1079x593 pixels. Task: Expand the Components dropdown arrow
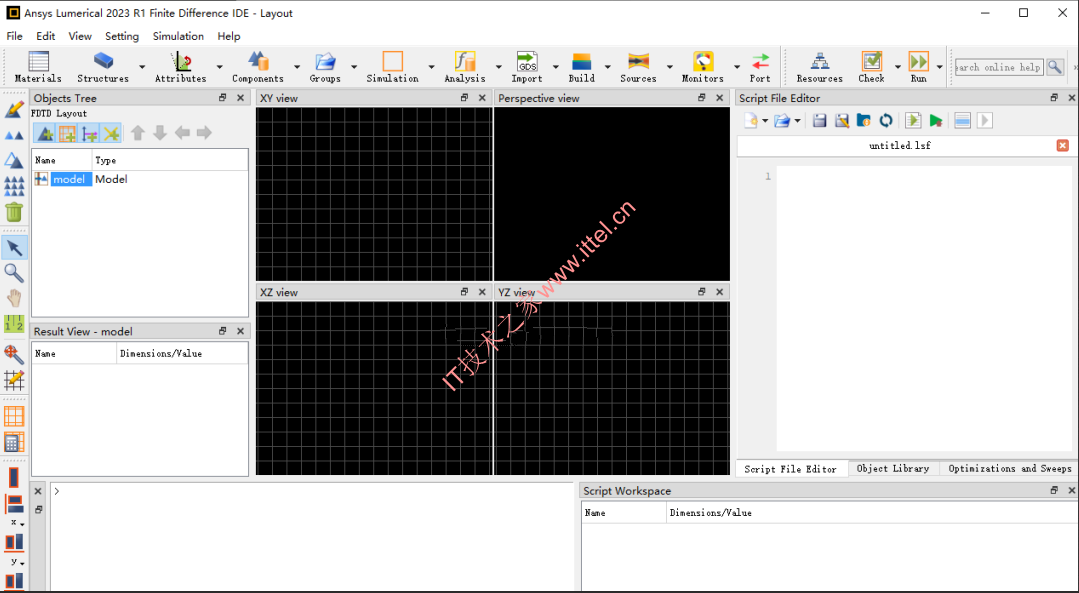click(x=297, y=67)
